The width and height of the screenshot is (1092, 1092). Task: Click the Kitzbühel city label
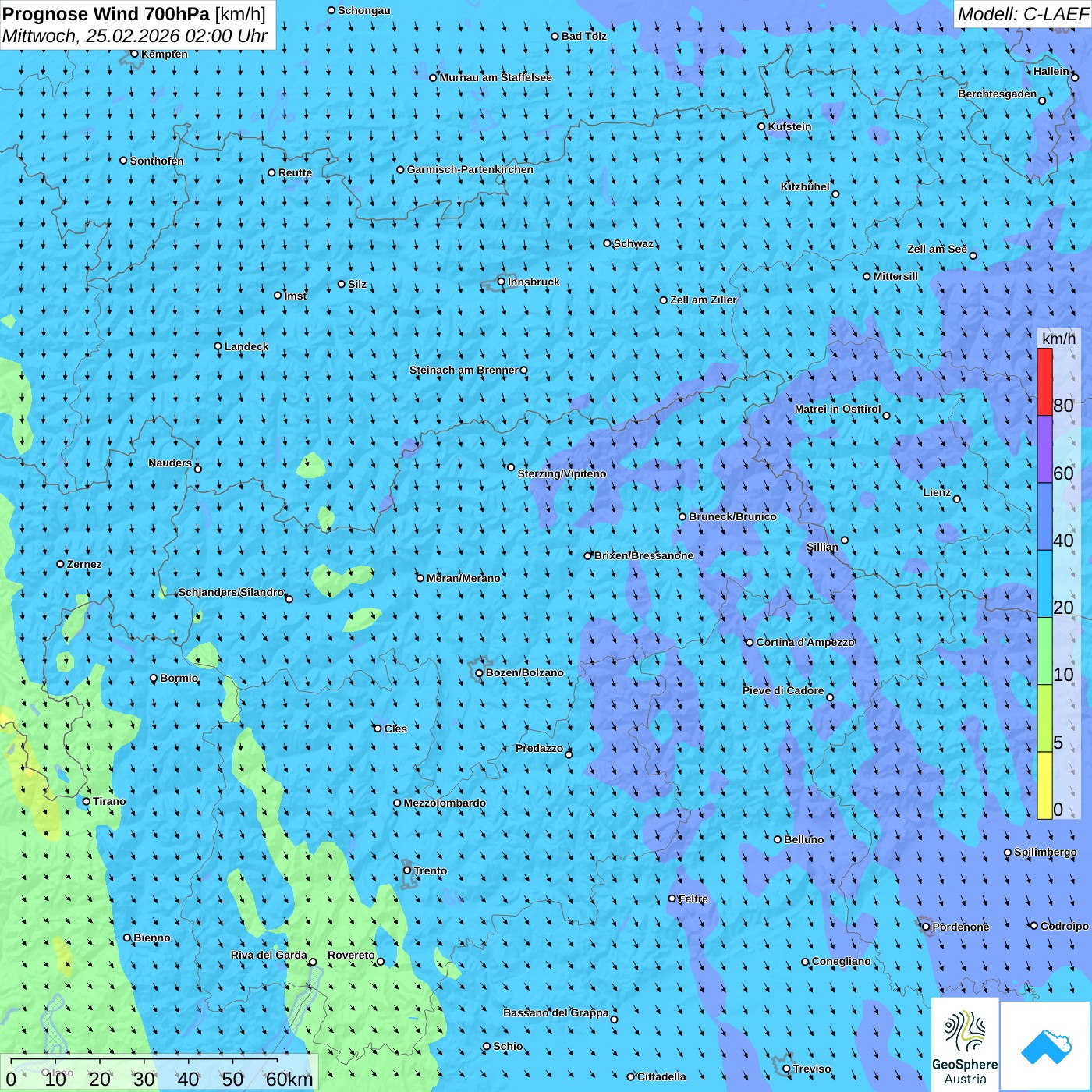coord(805,186)
